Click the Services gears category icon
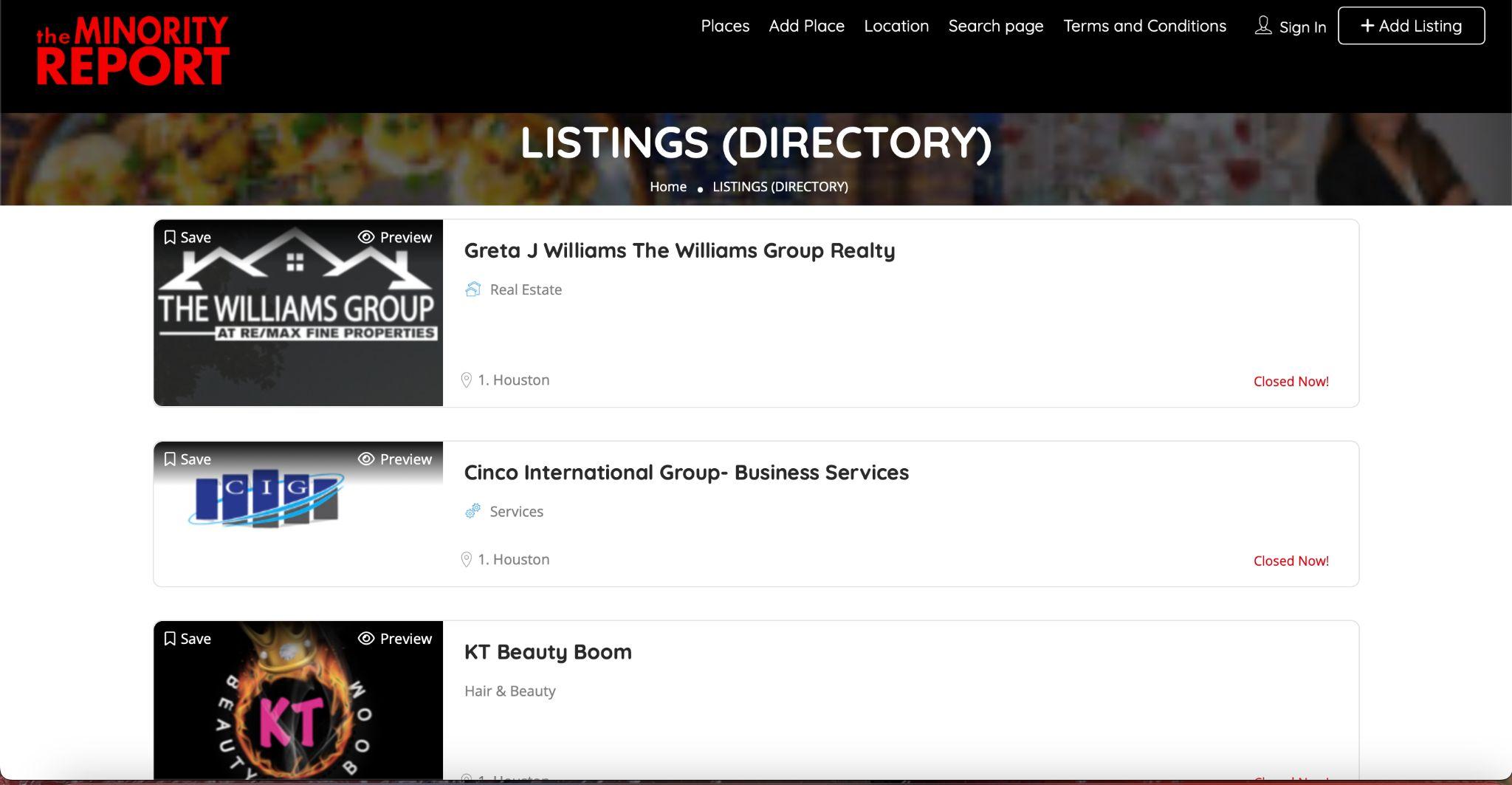1512x785 pixels. [472, 511]
